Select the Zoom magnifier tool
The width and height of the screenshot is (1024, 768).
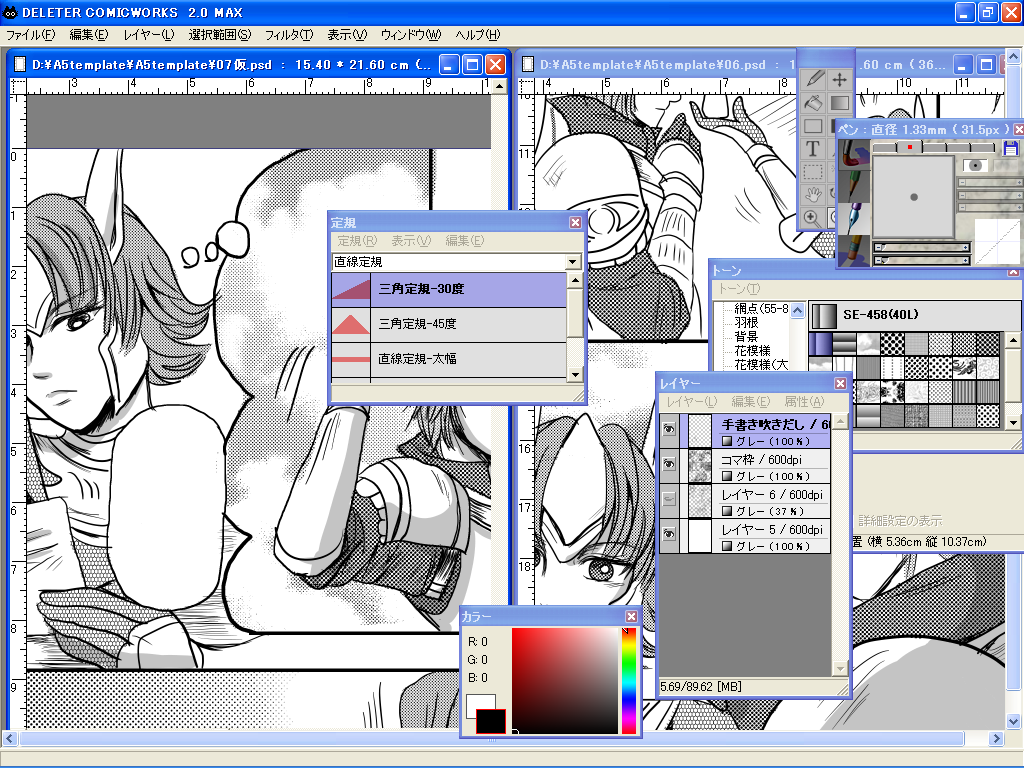814,218
